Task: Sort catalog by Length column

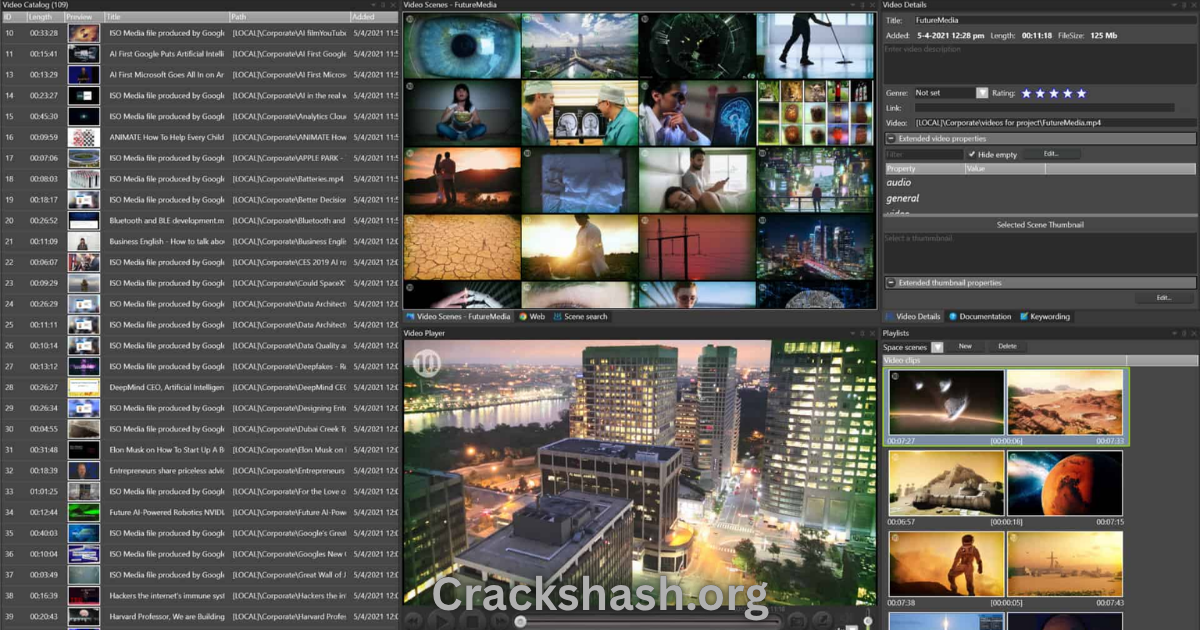Action: (44, 17)
